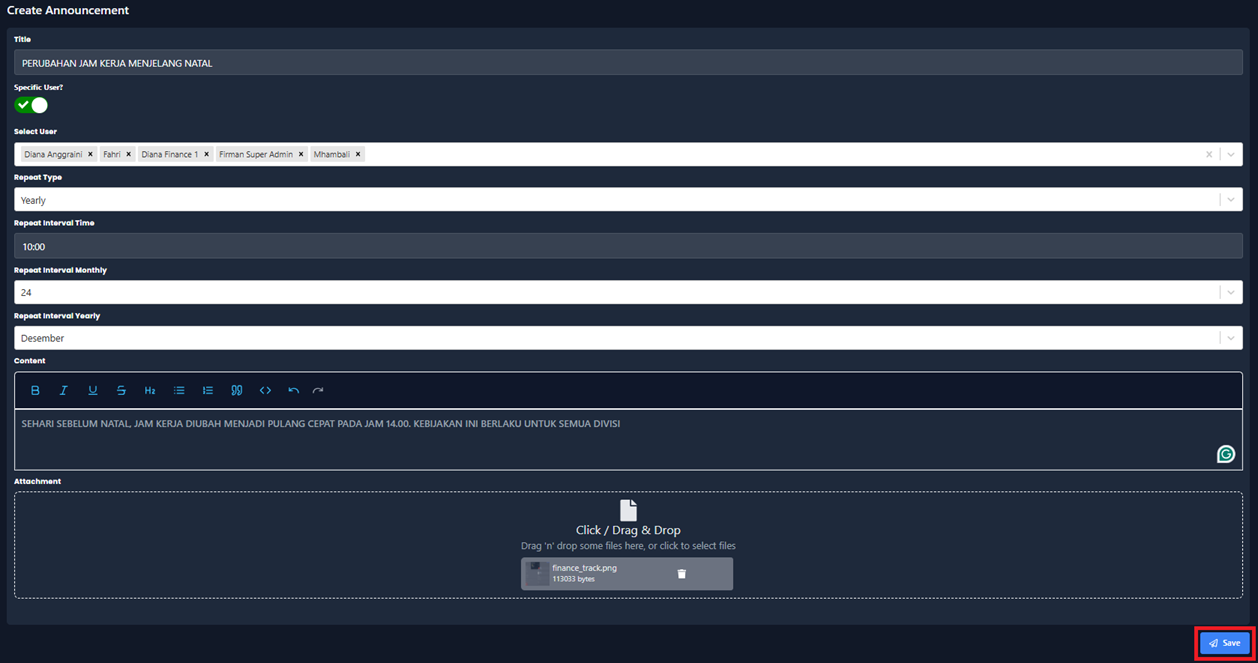Clear all selected users
This screenshot has width=1258, height=663.
point(1209,154)
